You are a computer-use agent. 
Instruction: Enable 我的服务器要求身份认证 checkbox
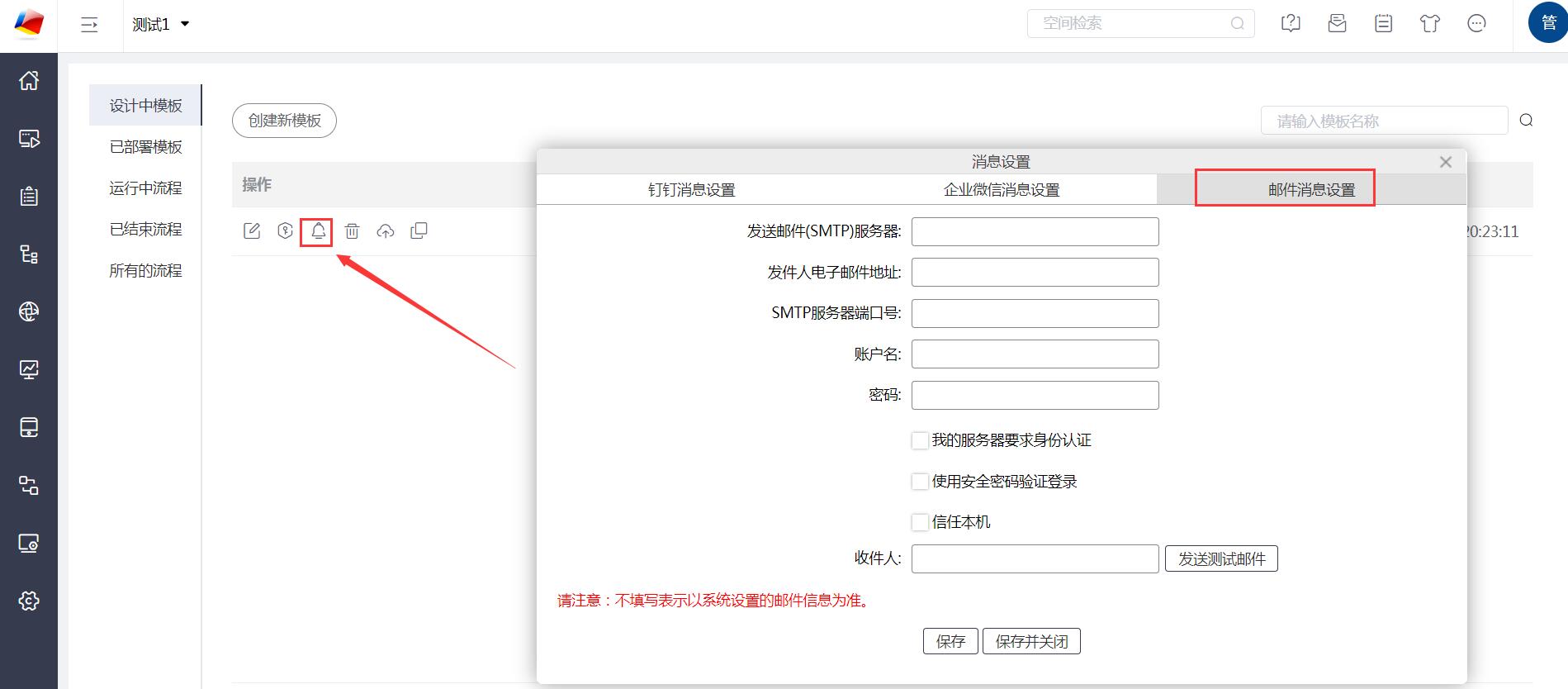click(920, 440)
